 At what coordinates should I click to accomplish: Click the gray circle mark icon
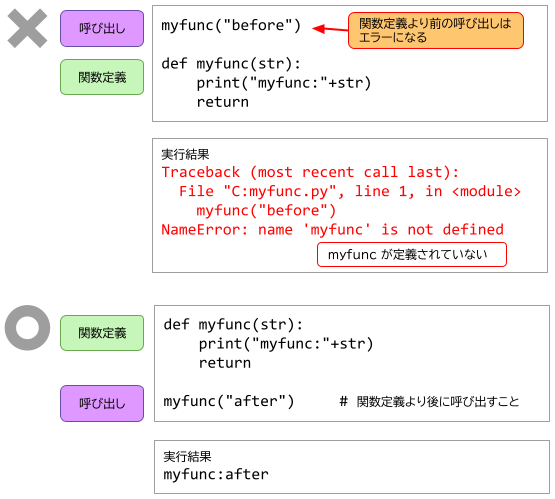tap(27, 328)
